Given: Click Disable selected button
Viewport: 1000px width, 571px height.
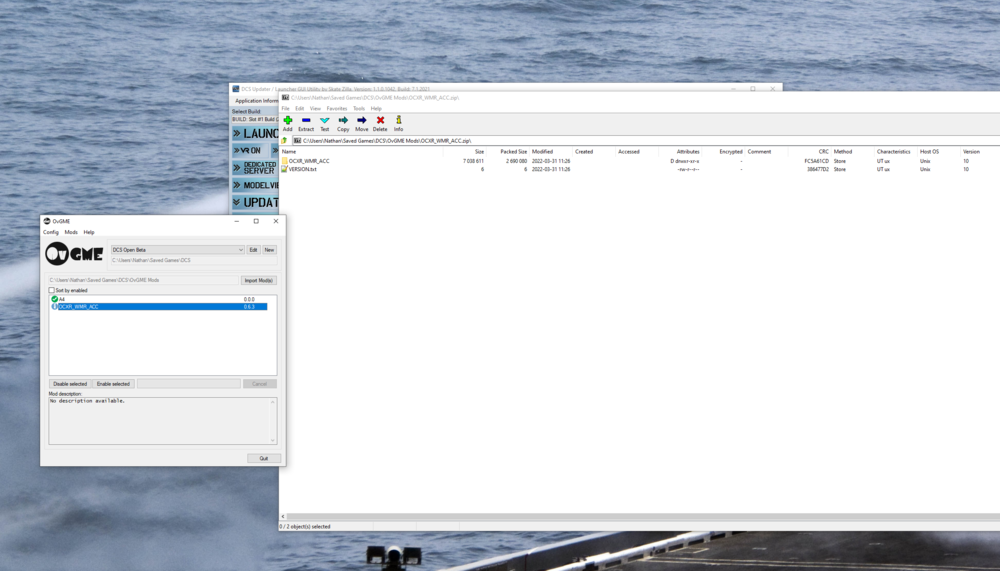Looking at the screenshot, I should tap(70, 384).
